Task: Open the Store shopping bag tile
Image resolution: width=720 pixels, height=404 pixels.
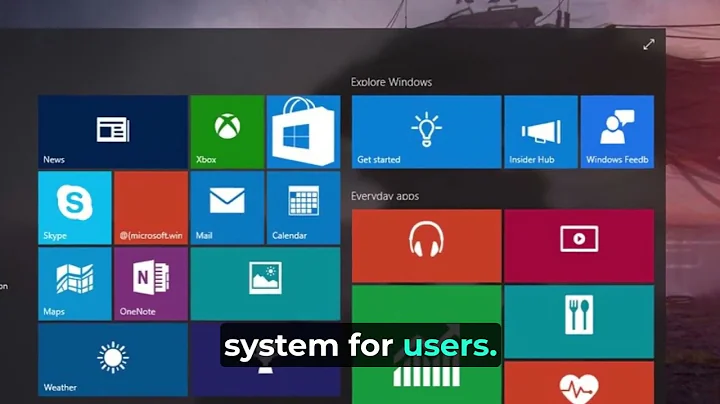Action: 304,132
